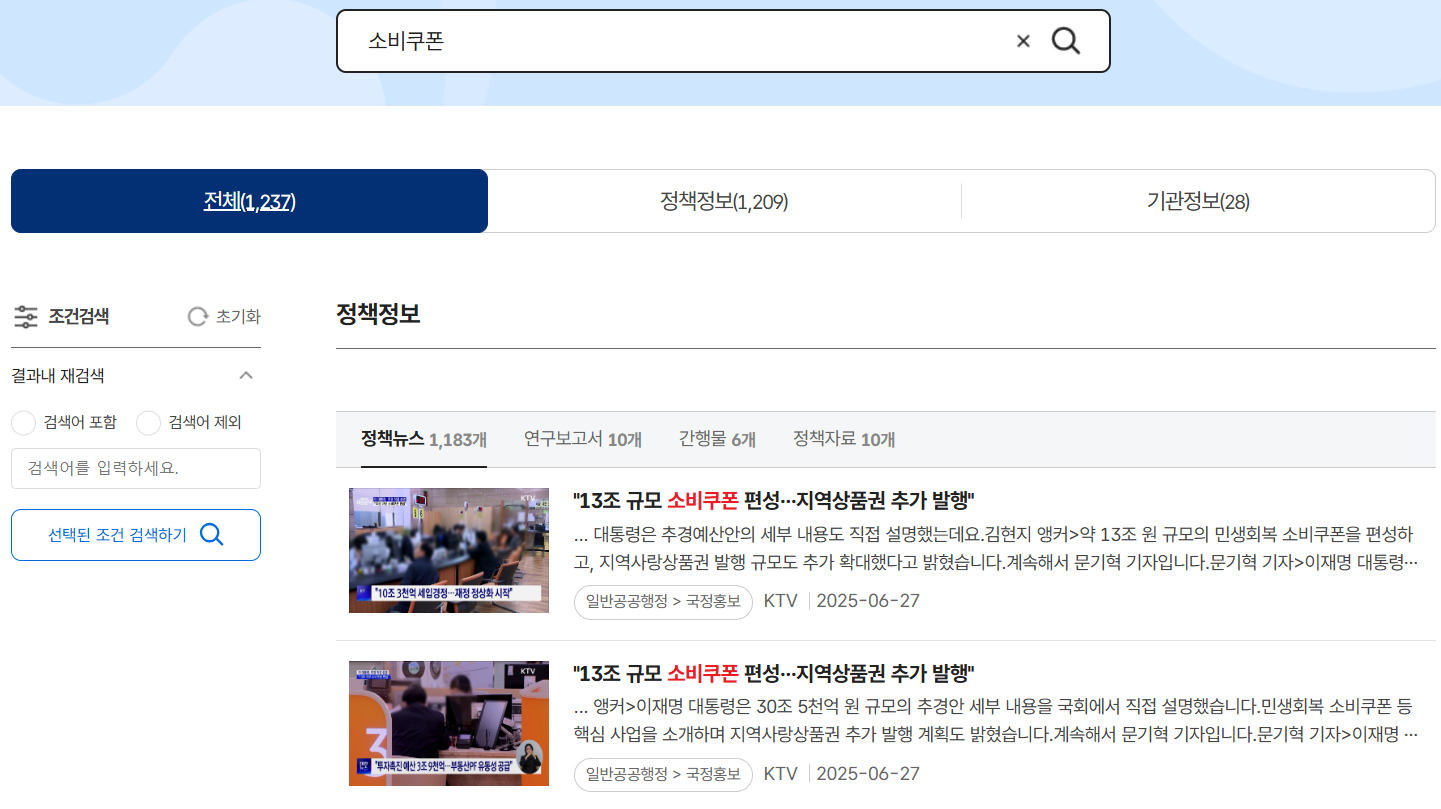Open the news thumbnail captioned 투자촉진 예산
Image resolution: width=1441 pixels, height=809 pixels.
tap(448, 723)
